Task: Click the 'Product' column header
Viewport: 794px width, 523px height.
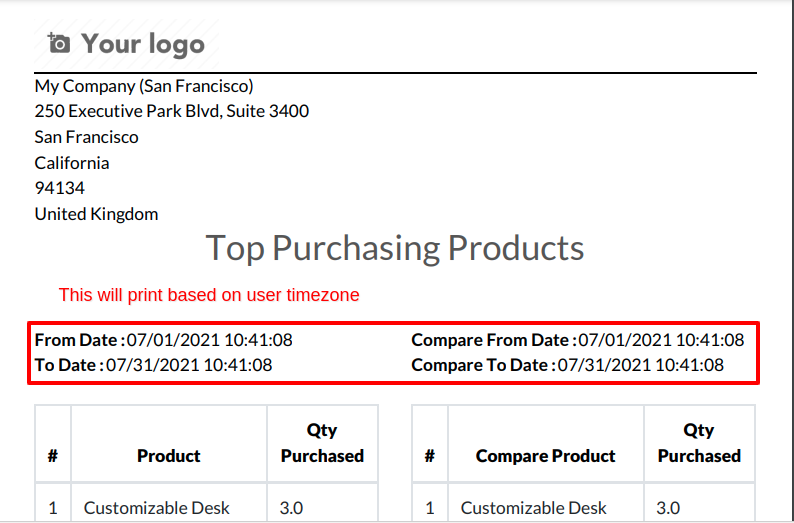Action: click(x=169, y=456)
